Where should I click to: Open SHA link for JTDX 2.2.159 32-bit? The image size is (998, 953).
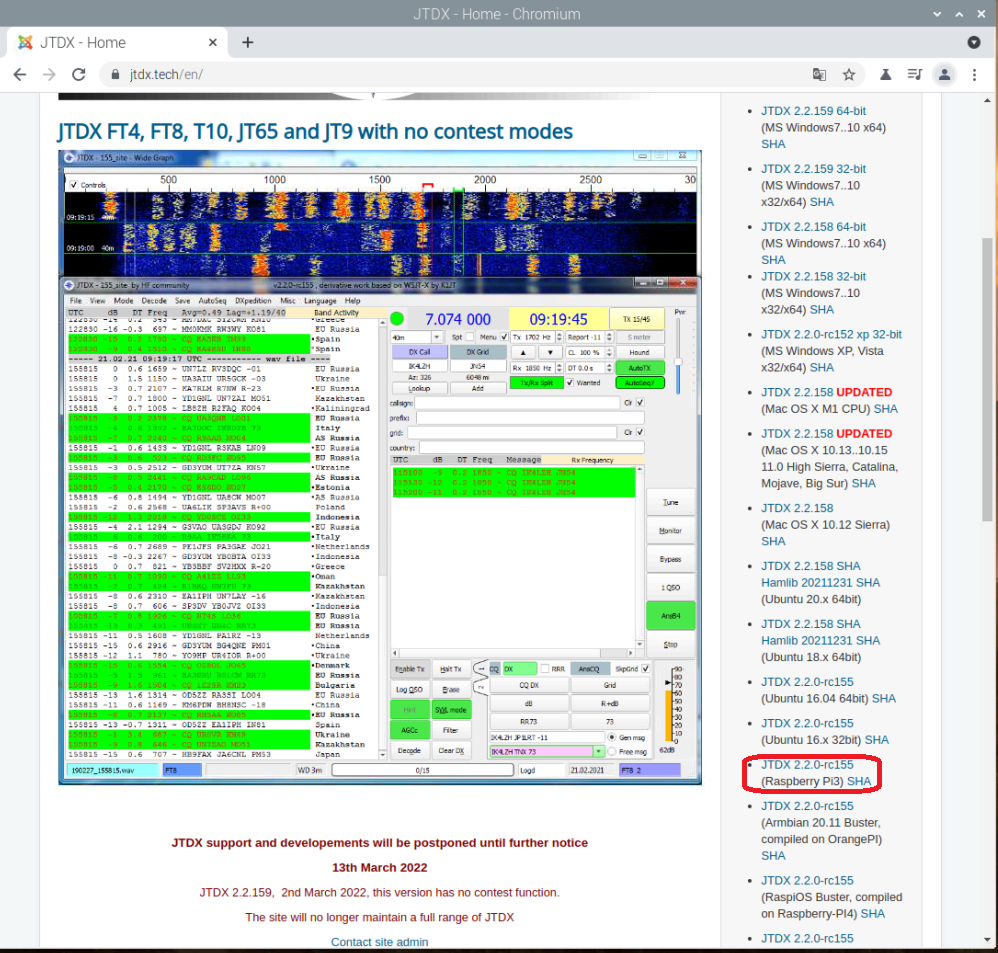(x=822, y=202)
